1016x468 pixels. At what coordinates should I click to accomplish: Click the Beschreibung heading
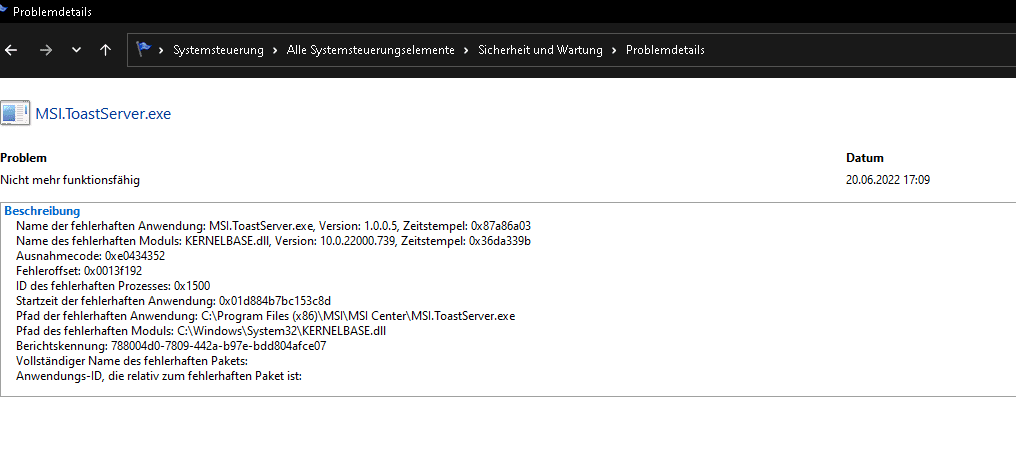point(42,211)
